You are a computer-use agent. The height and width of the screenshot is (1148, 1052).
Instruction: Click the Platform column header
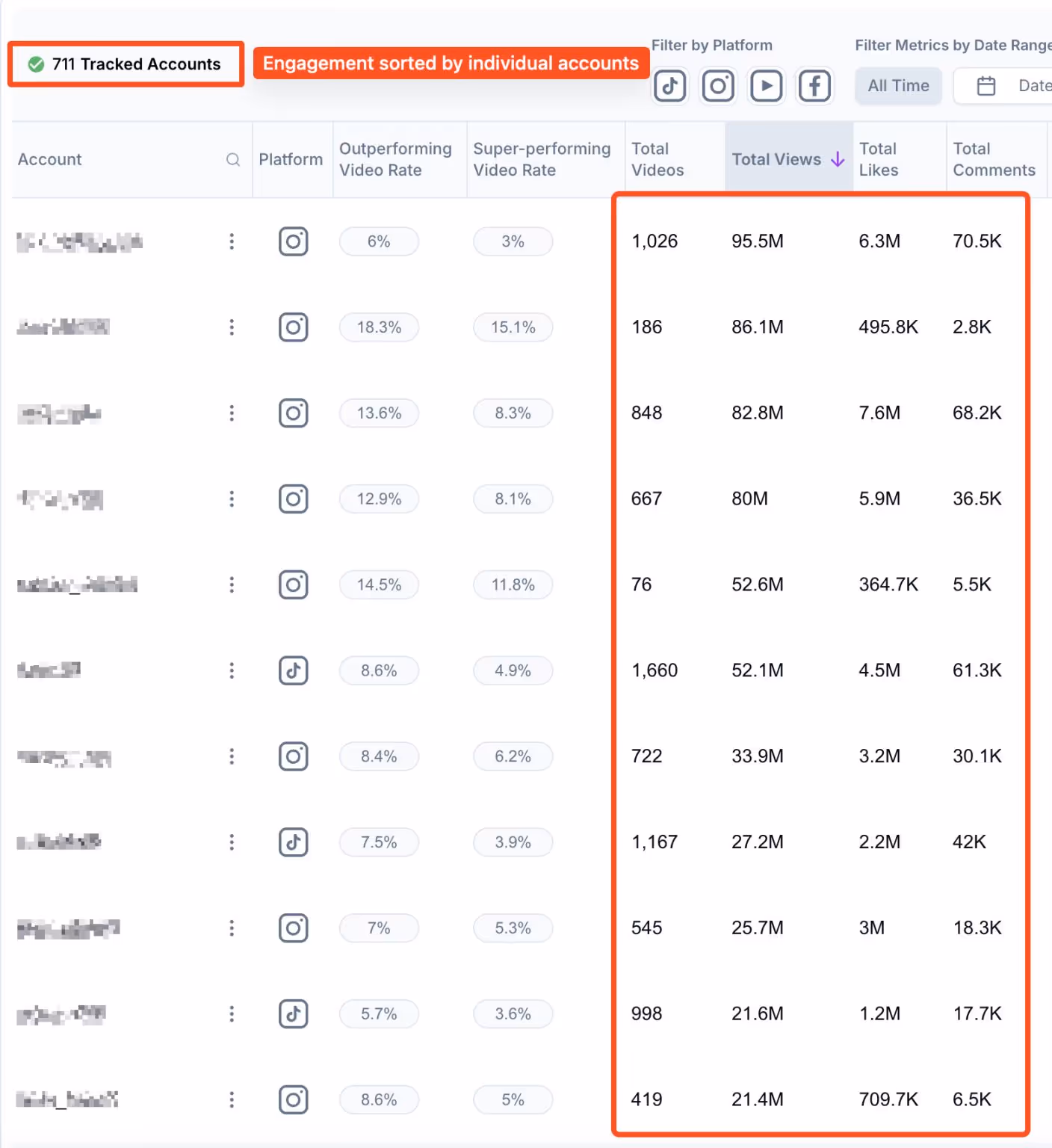pos(291,159)
